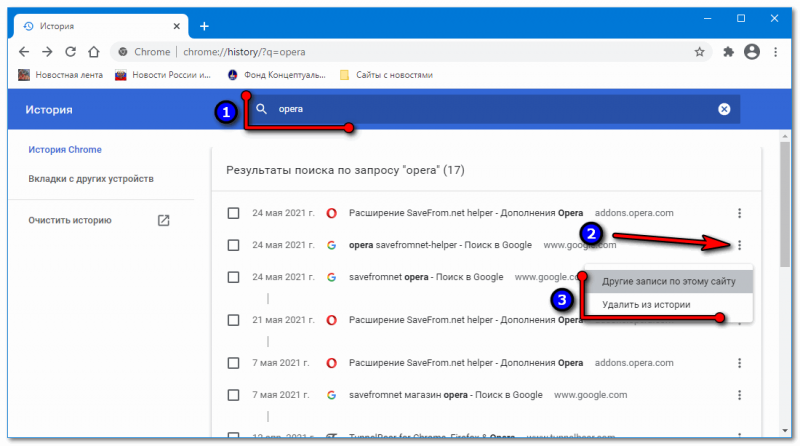
Task: Open the user profile avatar
Action: pos(750,51)
